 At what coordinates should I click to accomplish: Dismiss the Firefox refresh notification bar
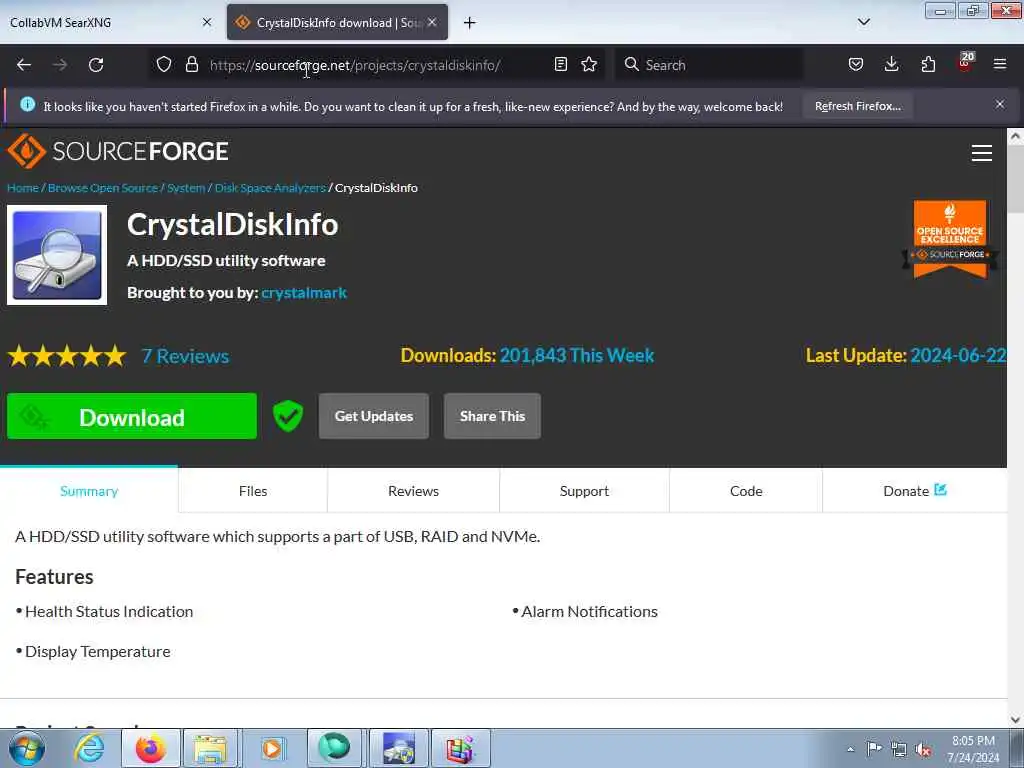point(1000,104)
